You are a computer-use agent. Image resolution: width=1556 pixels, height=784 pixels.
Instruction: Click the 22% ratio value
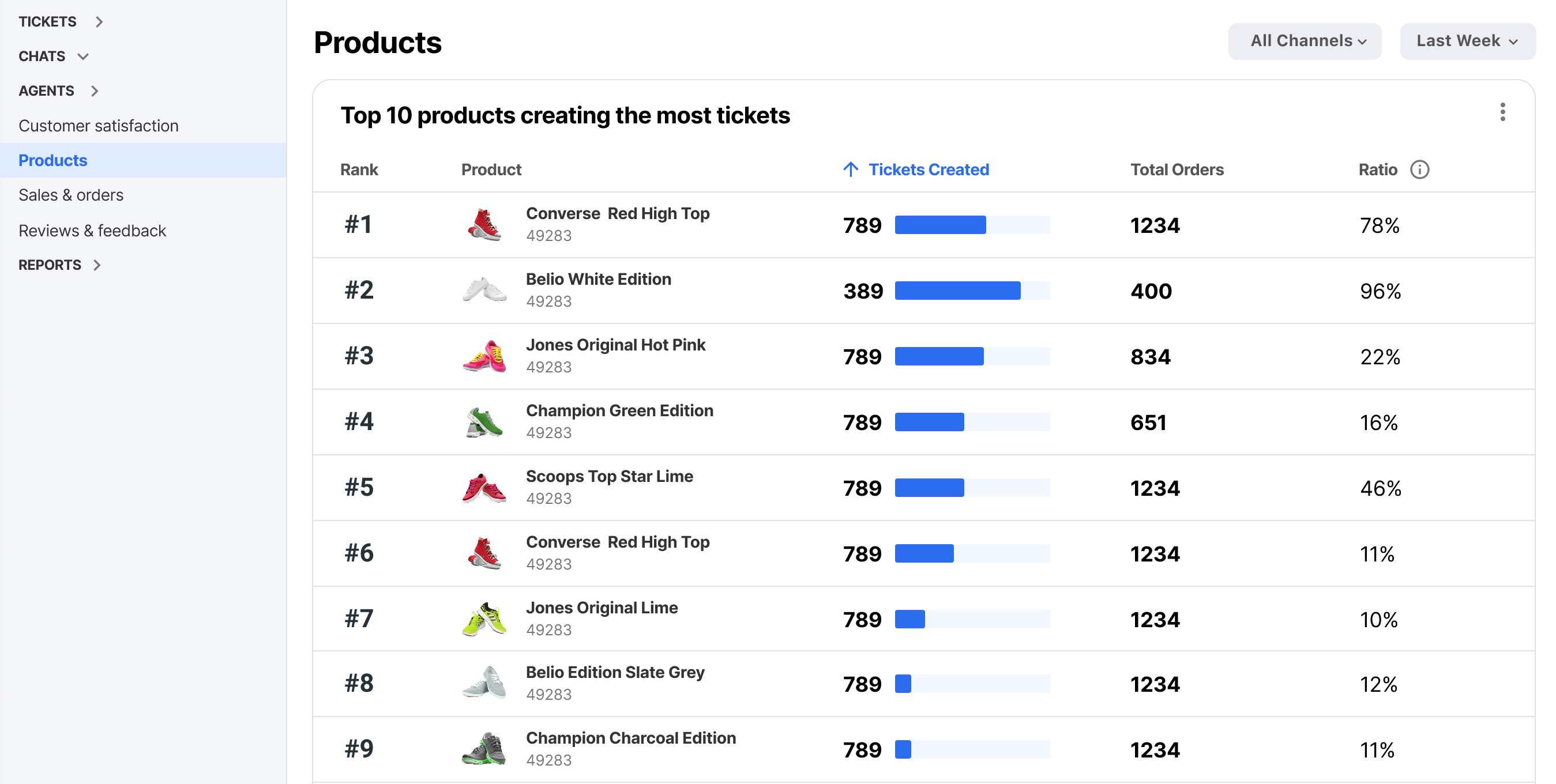coord(1380,357)
